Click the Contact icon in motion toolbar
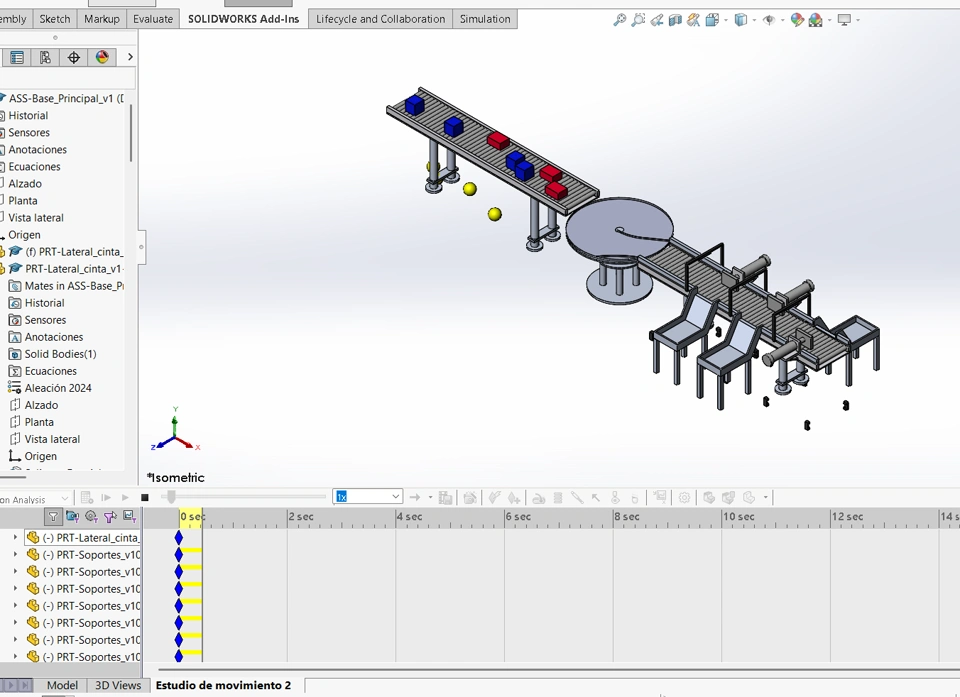 [615, 498]
